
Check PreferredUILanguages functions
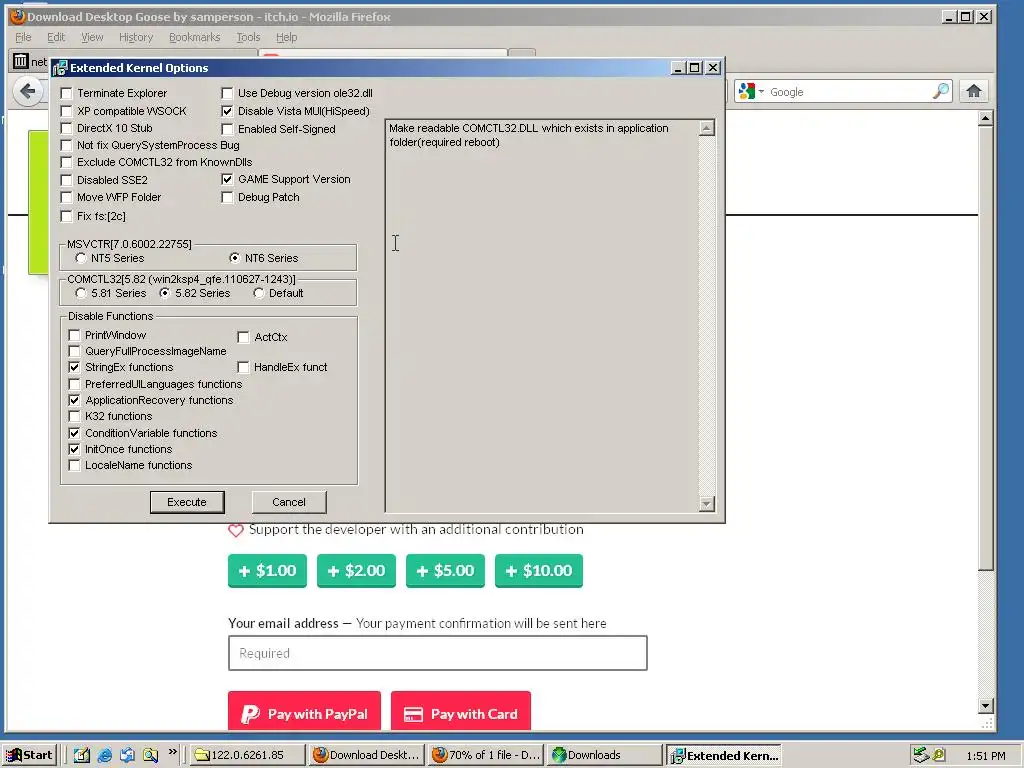tap(74, 384)
